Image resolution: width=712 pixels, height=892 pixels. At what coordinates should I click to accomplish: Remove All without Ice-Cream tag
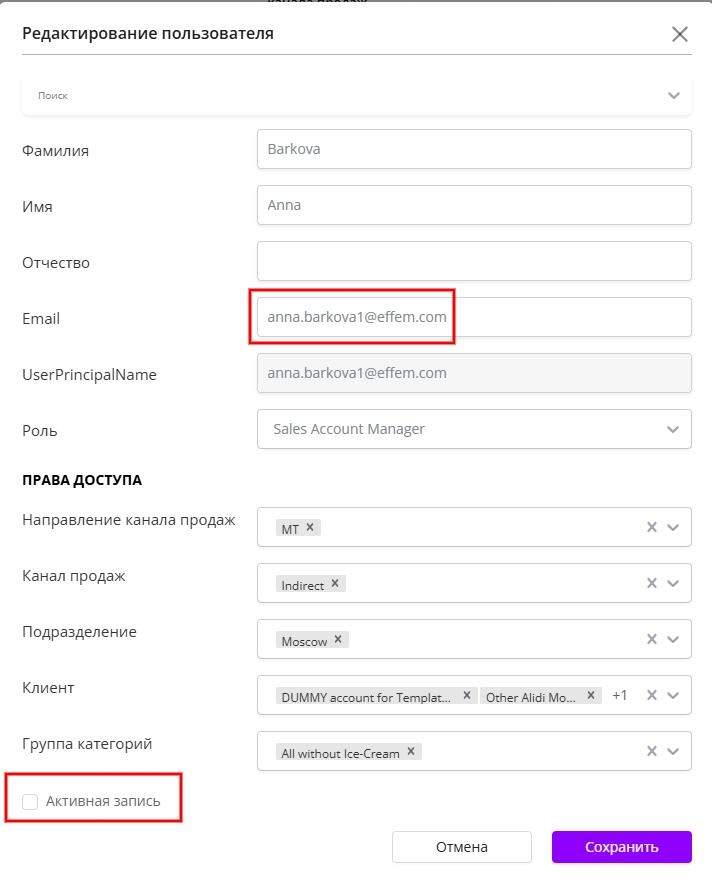[410, 752]
